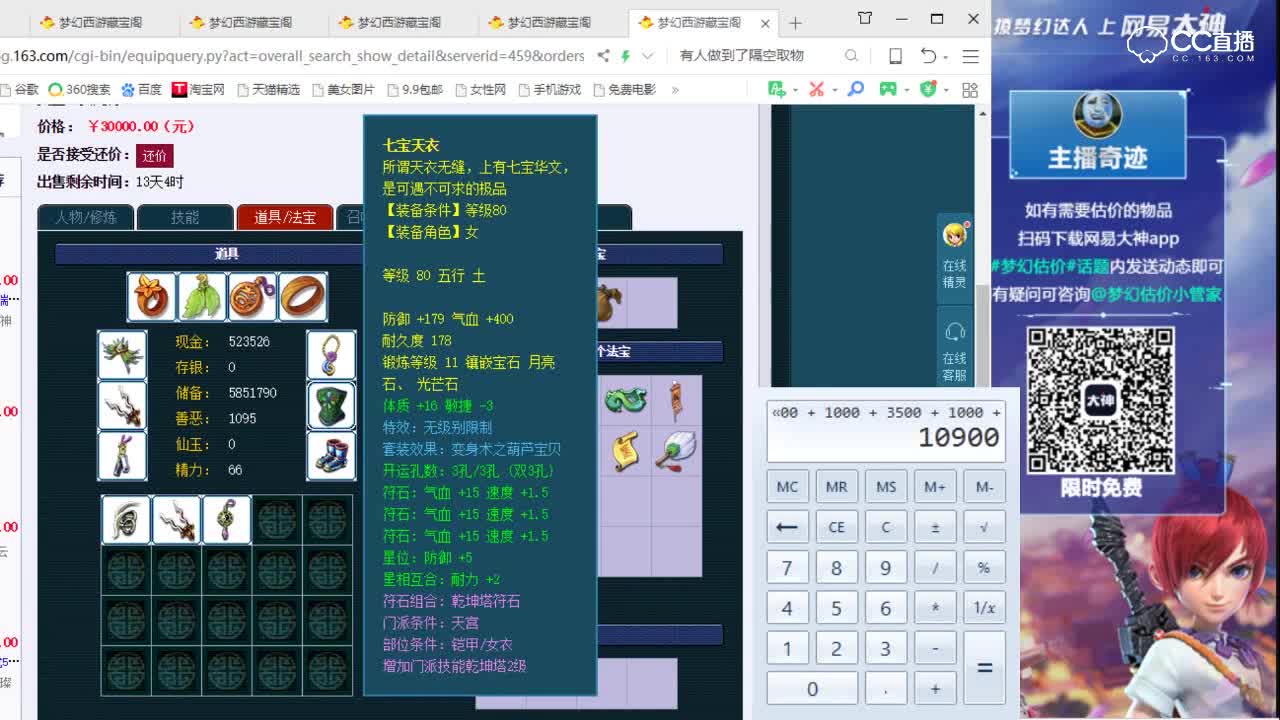Show more bookmarks with the » chevron
Screen dimensions: 1280x720
(675, 90)
